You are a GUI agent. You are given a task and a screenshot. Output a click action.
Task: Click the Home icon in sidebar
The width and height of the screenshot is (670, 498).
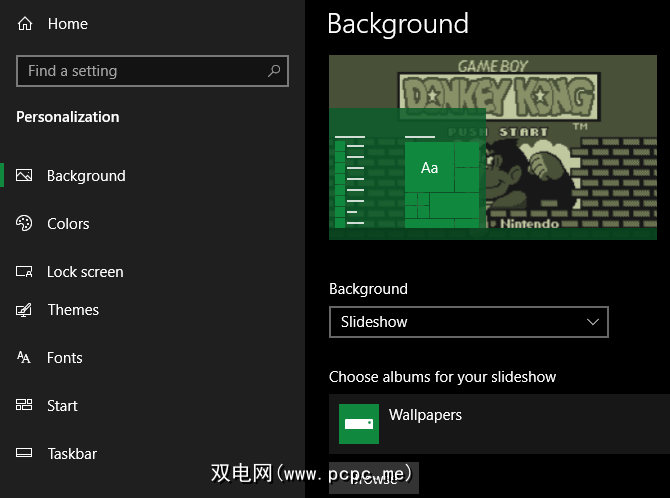[25, 24]
